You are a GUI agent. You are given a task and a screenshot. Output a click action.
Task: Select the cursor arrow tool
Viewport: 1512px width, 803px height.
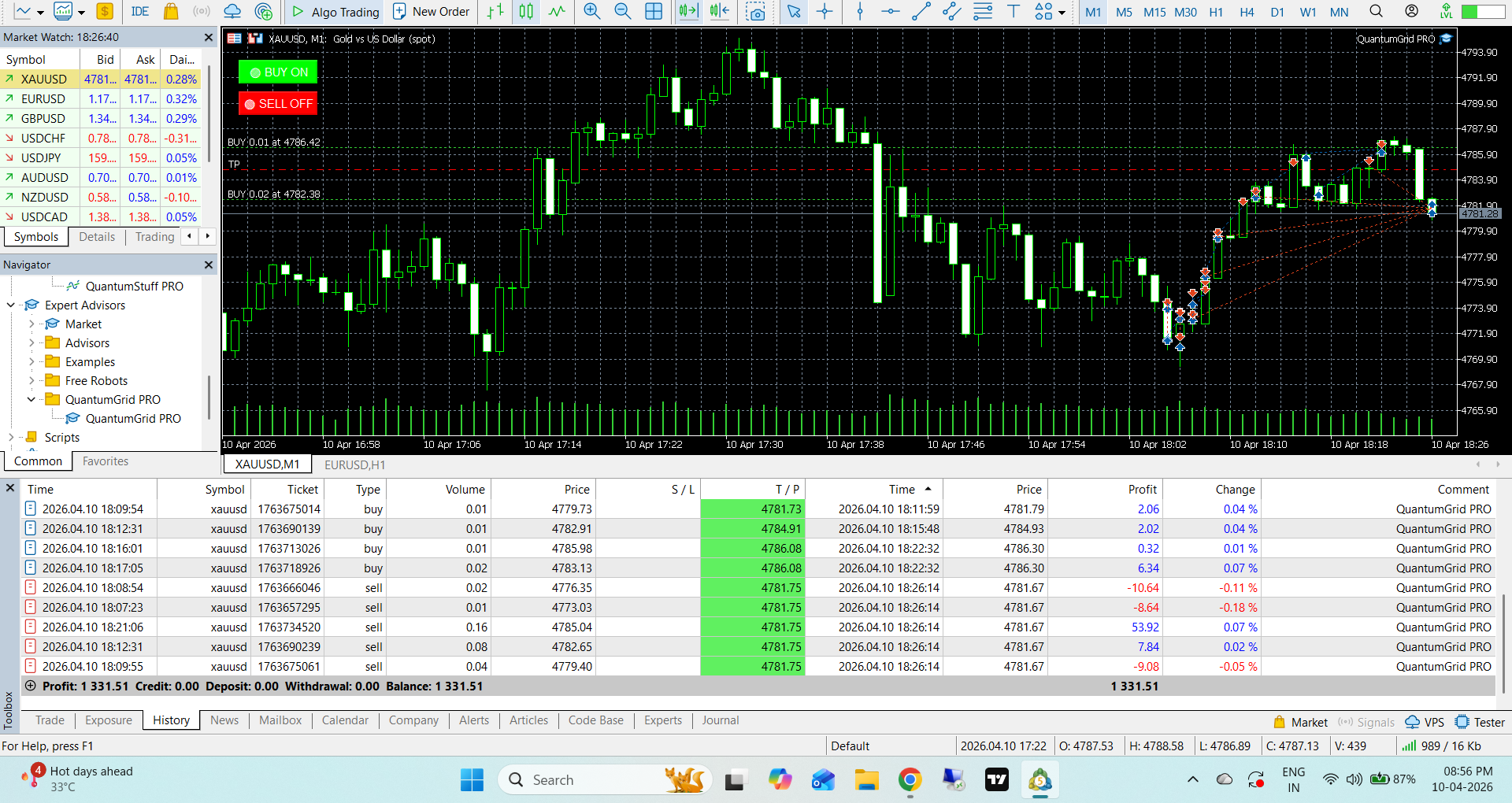coord(794,11)
